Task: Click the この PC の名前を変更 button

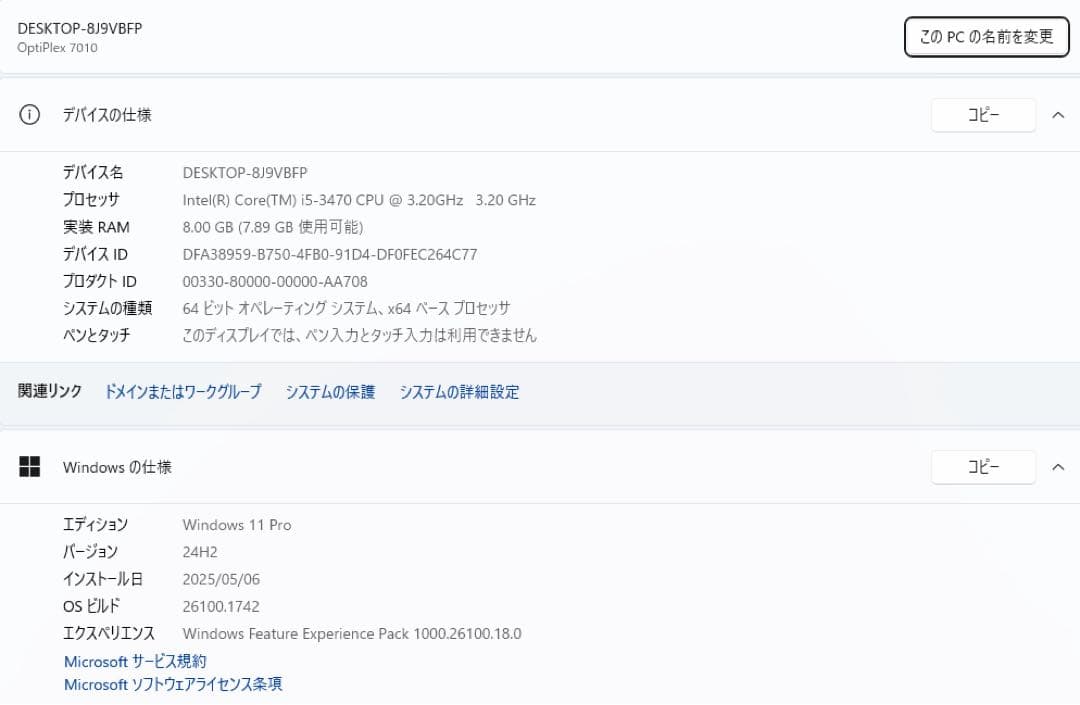Action: click(x=986, y=36)
